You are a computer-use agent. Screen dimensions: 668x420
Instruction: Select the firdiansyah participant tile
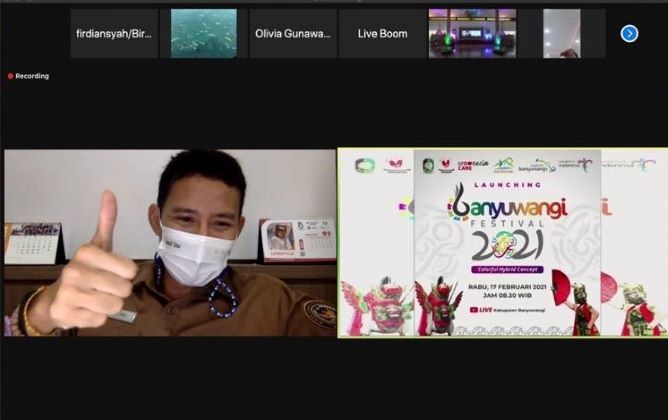(114, 34)
